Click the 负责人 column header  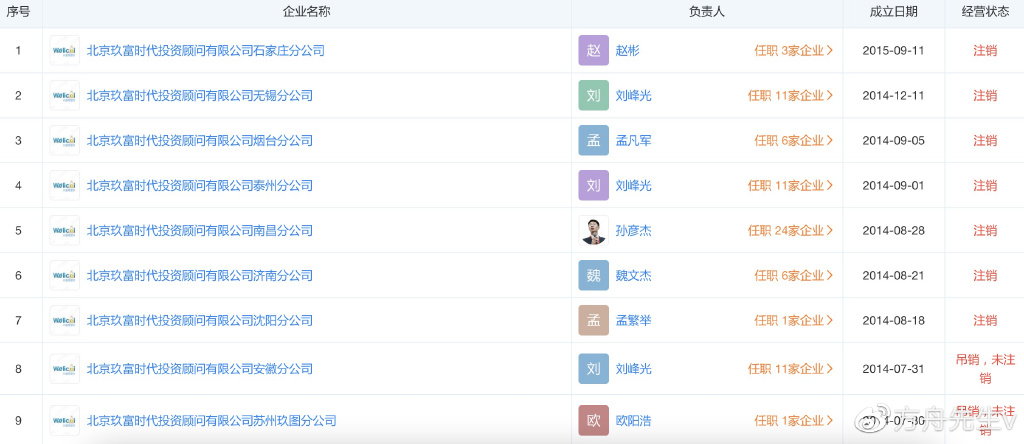pos(707,12)
